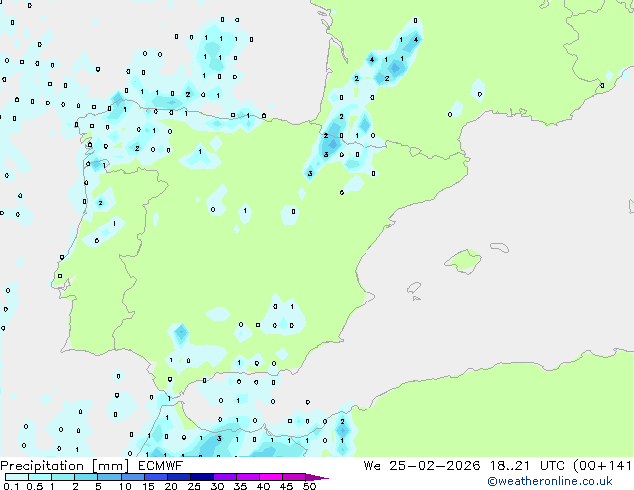Click the "0.5" legend value
This screenshot has width=634, height=490.
coord(35,486)
